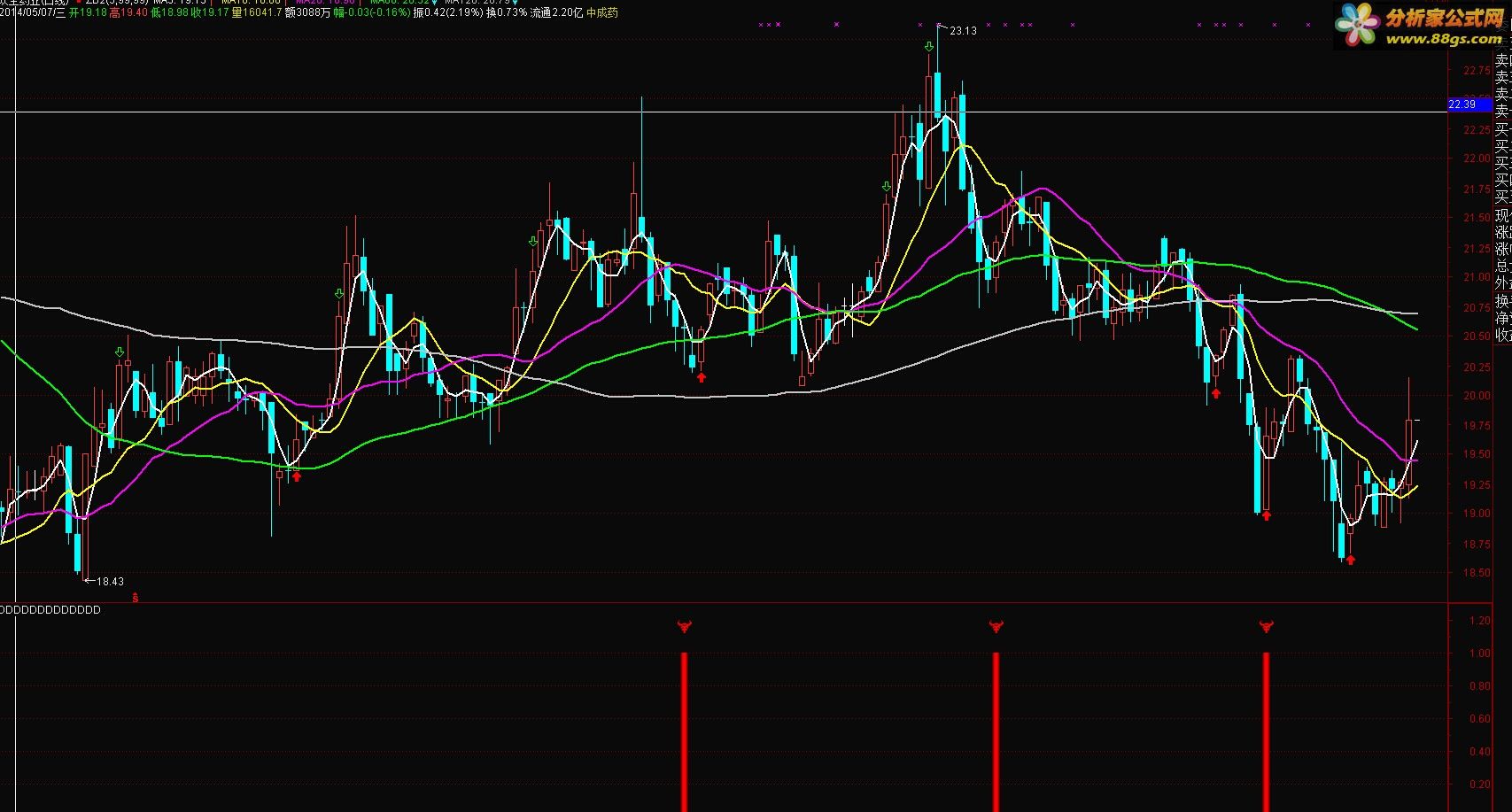
Task: Click the 18.43 lowest price label
Action: [110, 582]
